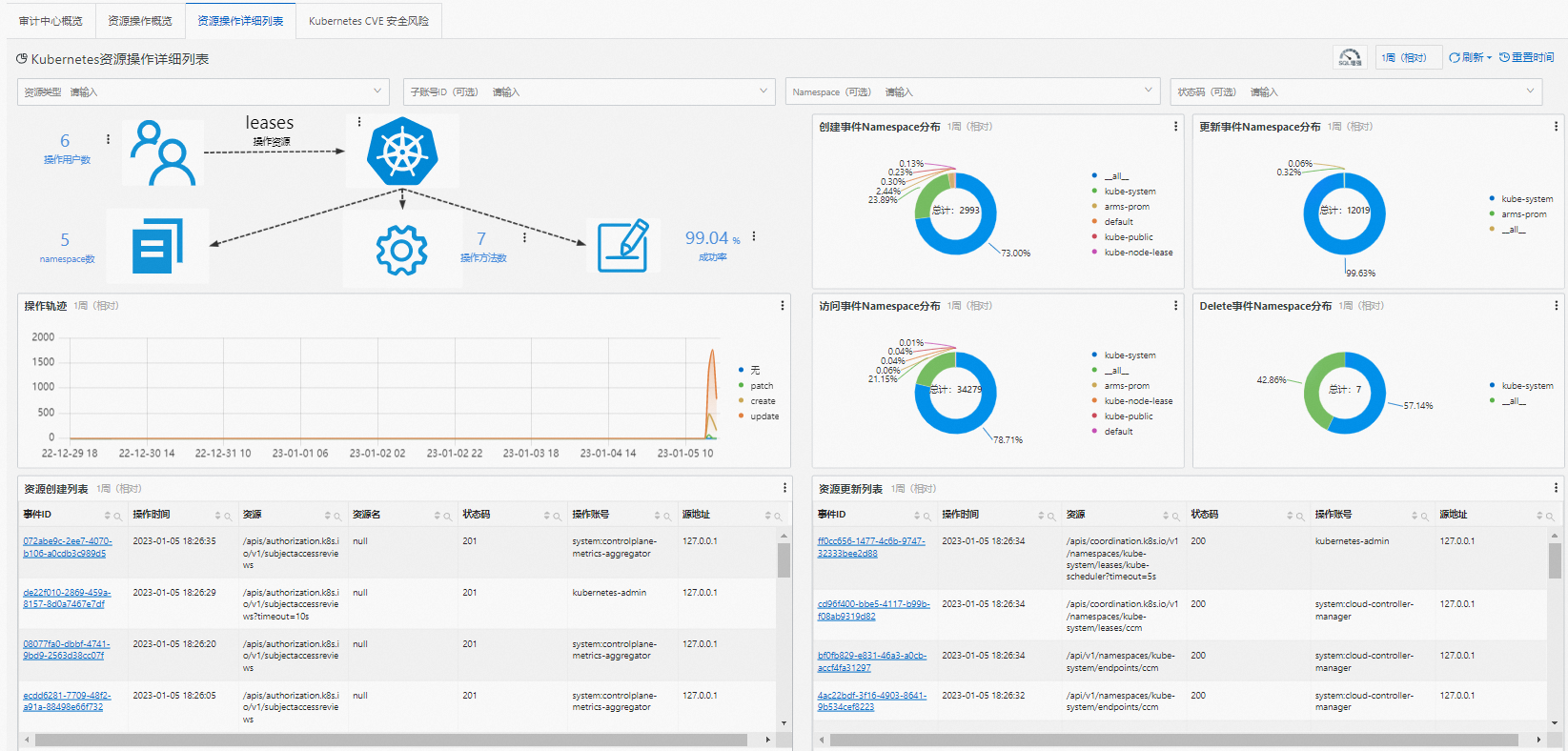Open the Delete事件Namespace分布 panel options menu
Screen dimensions: 1568x751
pyautogui.click(x=1557, y=305)
